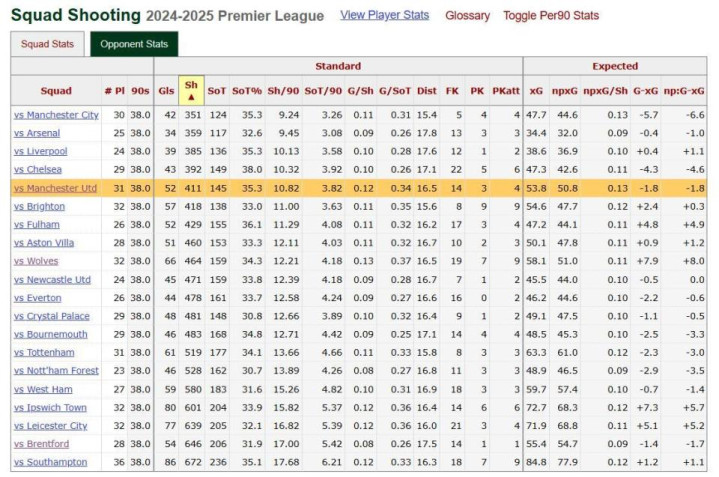Open the Glossary
Viewport: 719px width, 477px height.
pos(467,16)
